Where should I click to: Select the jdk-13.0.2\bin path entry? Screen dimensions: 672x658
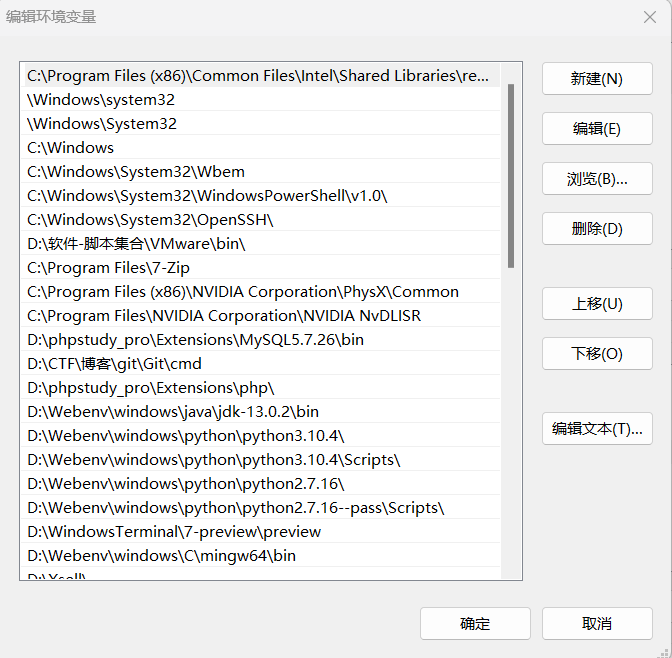(173, 412)
